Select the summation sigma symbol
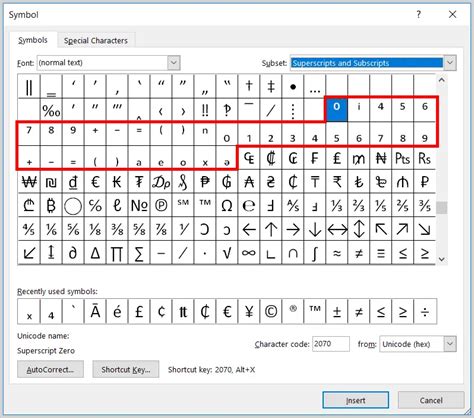Image resolution: width=474 pixels, height=418 pixels. (x=139, y=253)
